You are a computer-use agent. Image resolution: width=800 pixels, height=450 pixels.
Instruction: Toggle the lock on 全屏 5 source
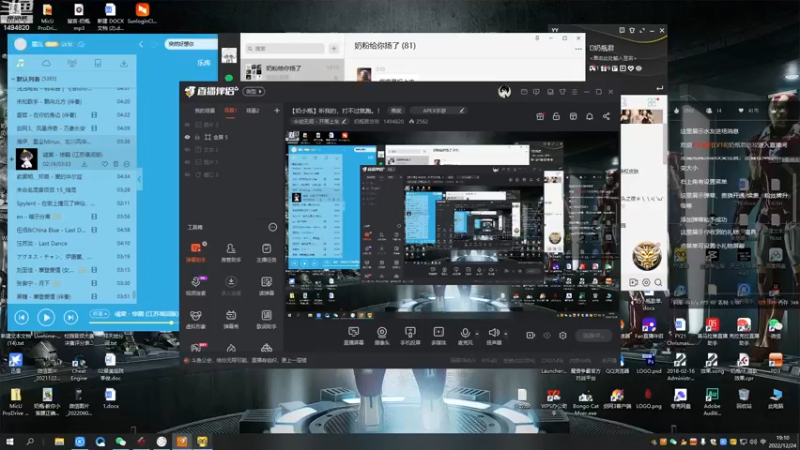click(197, 137)
